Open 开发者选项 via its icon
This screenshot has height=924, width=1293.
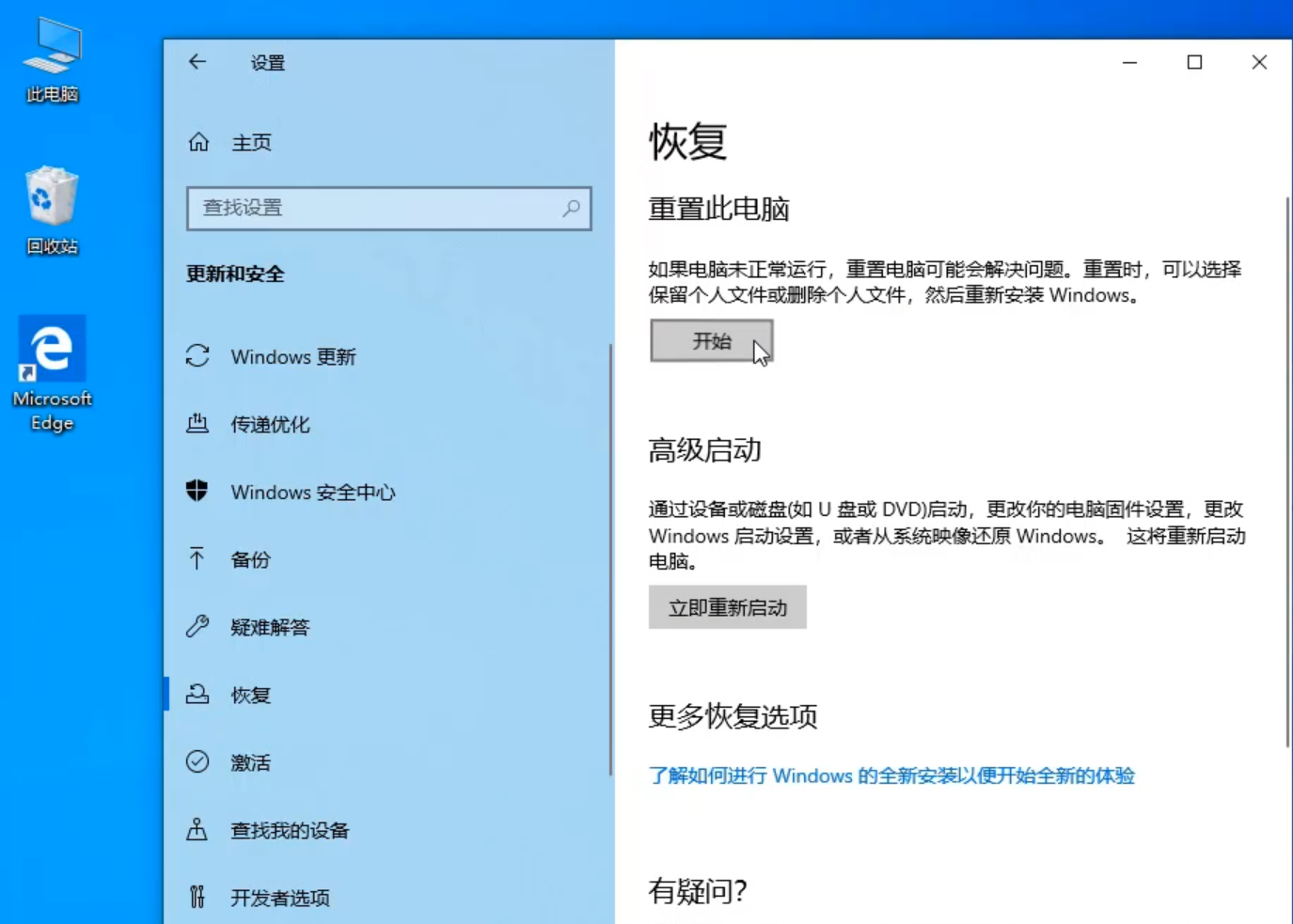pyautogui.click(x=197, y=898)
